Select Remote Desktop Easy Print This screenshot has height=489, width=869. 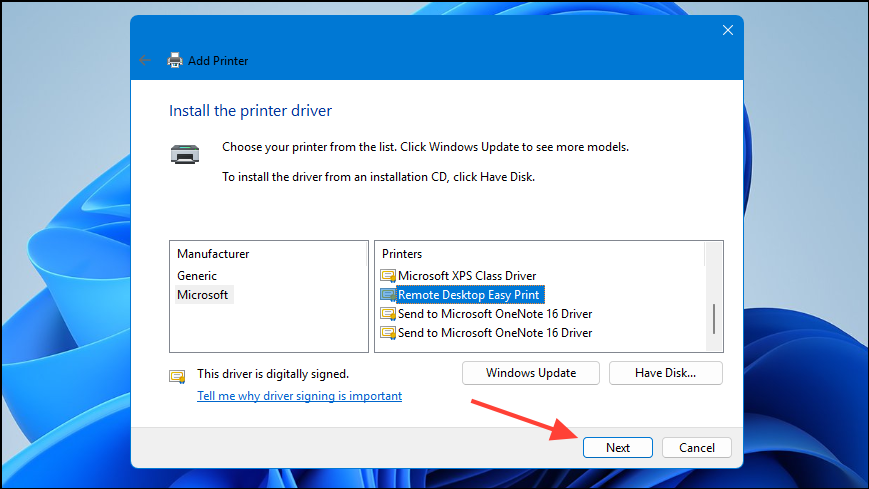(x=468, y=295)
